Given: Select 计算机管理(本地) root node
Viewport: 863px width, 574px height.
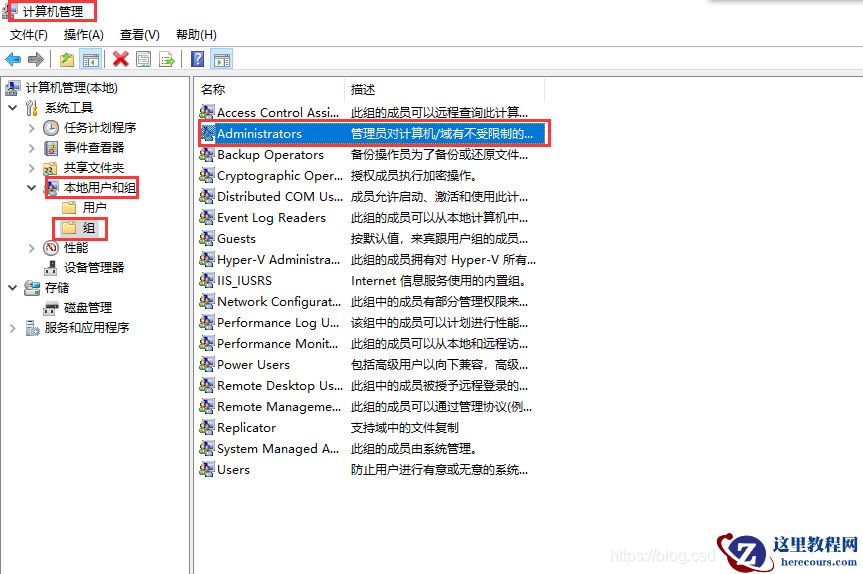Looking at the screenshot, I should [x=72, y=88].
